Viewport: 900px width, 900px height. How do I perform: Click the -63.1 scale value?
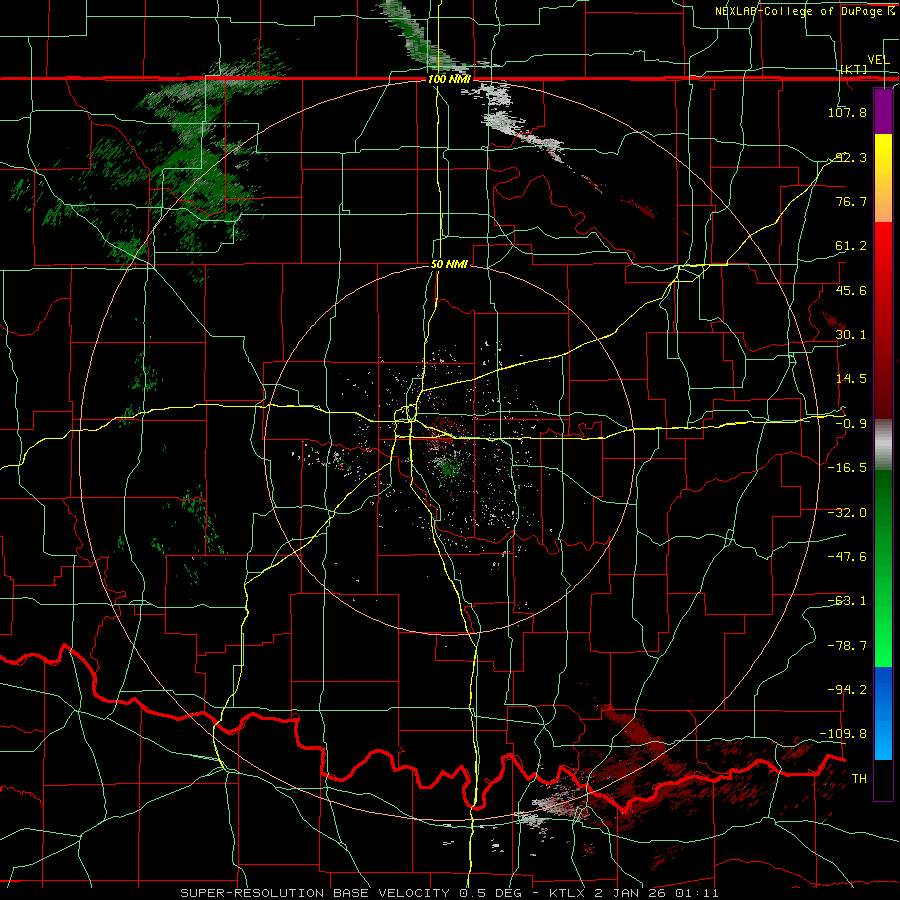click(847, 601)
